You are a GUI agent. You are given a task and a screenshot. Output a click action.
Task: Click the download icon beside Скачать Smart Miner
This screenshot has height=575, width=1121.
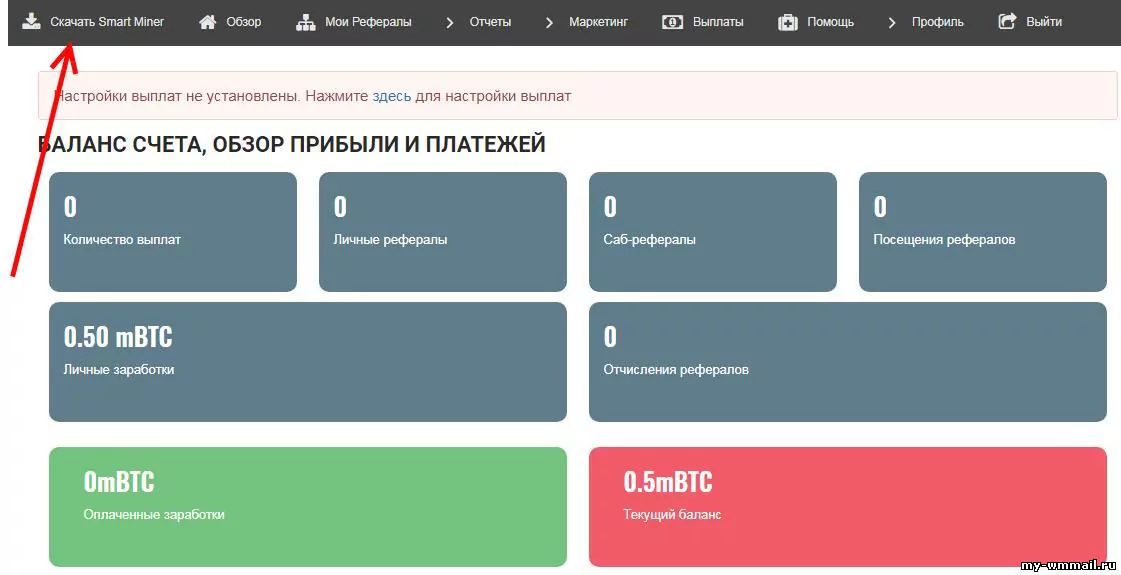[x=32, y=21]
